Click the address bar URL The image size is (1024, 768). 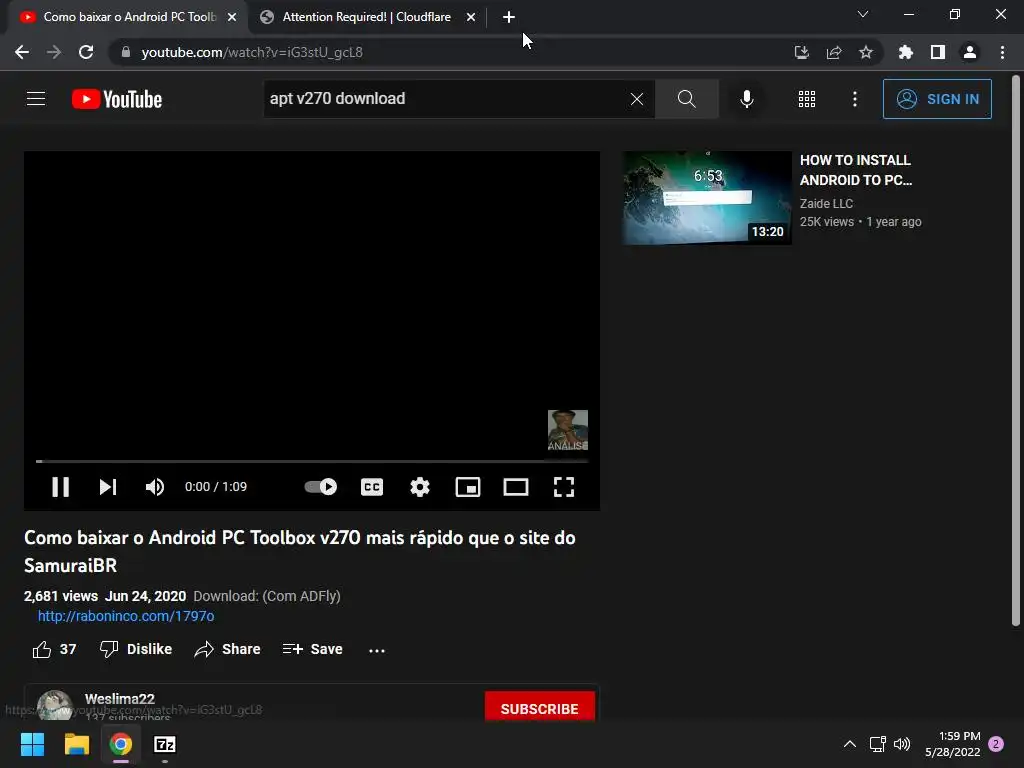click(252, 52)
